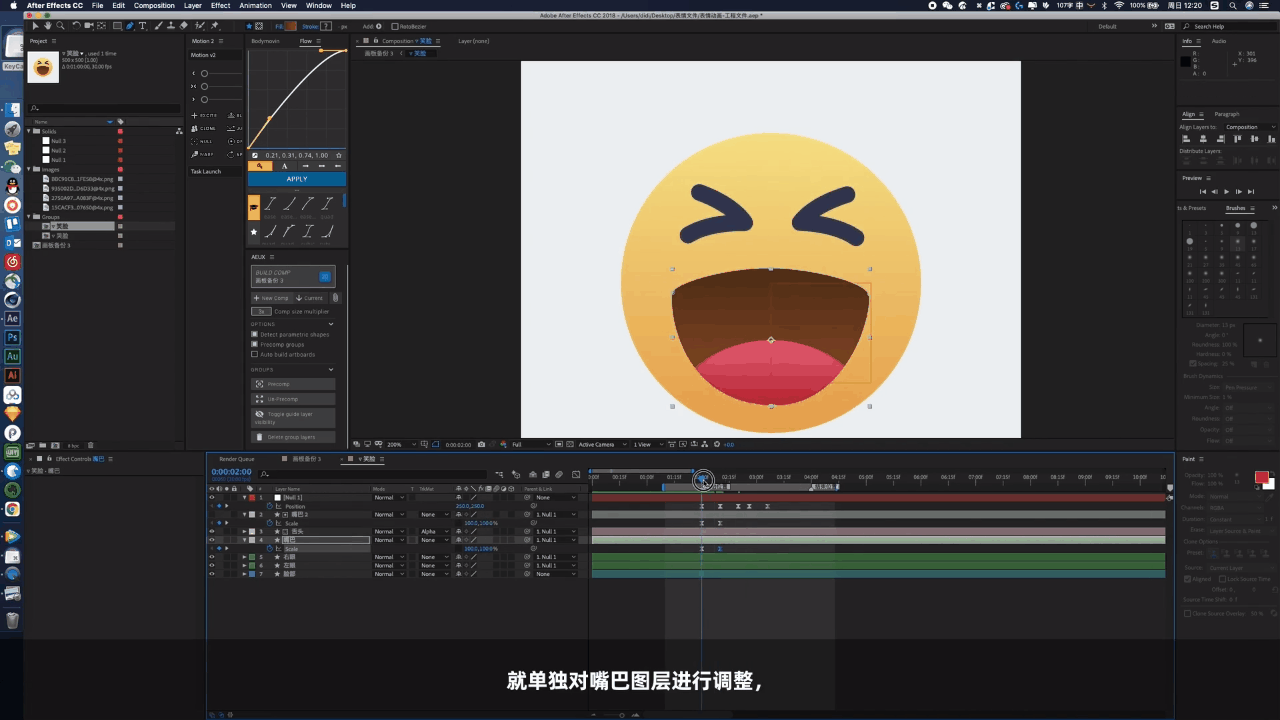Select the Type tool
The width and height of the screenshot is (1280, 720).
click(143, 26)
